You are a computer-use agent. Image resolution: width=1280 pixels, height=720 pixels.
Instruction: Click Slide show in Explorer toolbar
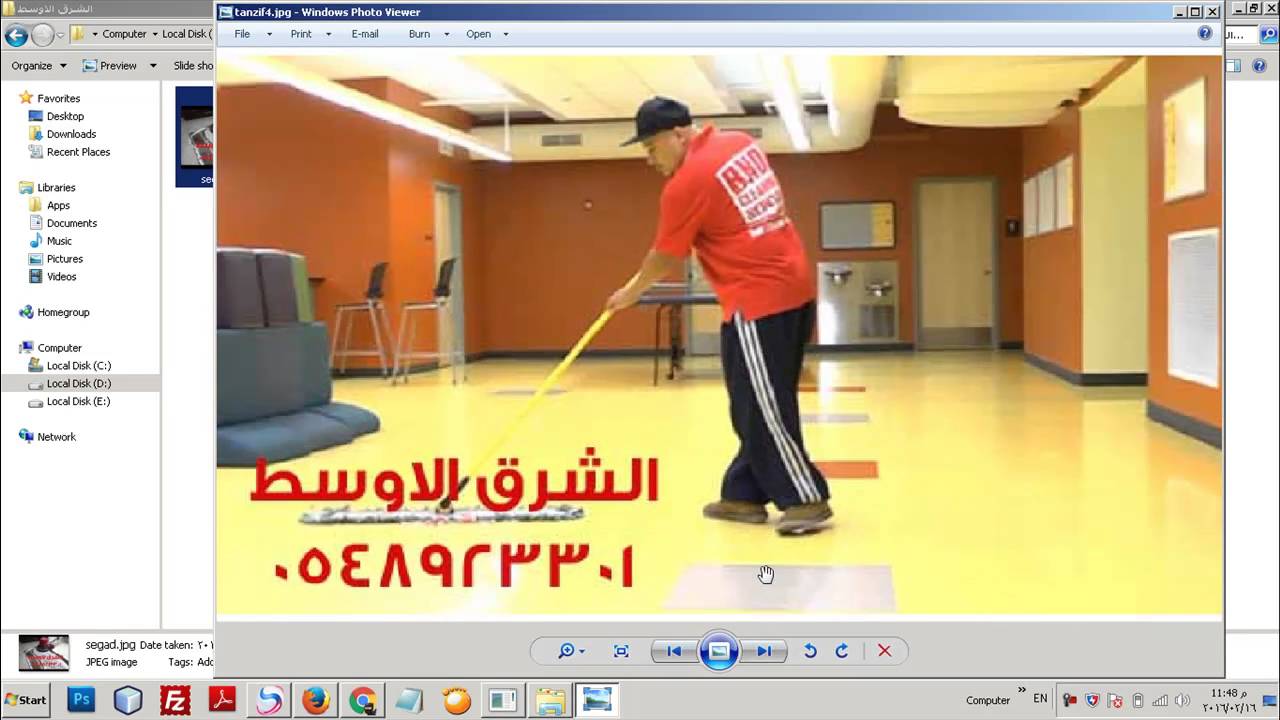[x=193, y=66]
